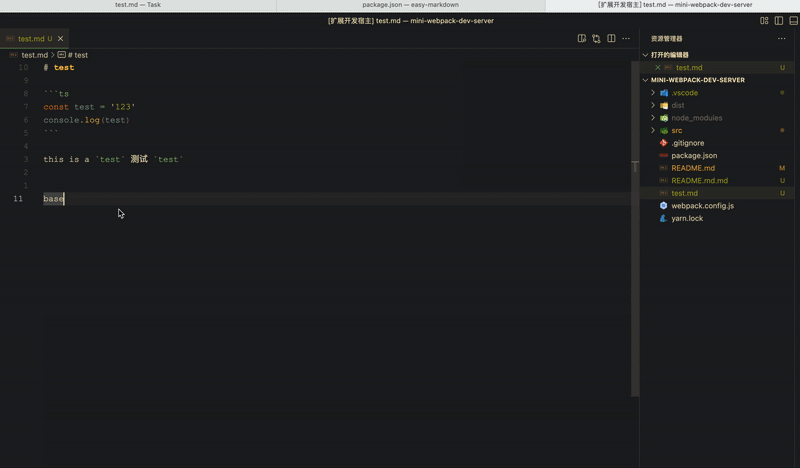Switch to test.md — mini-webpack-dev-server window tab
Image resolution: width=800 pixels, height=468 pixels.
tap(674, 5)
